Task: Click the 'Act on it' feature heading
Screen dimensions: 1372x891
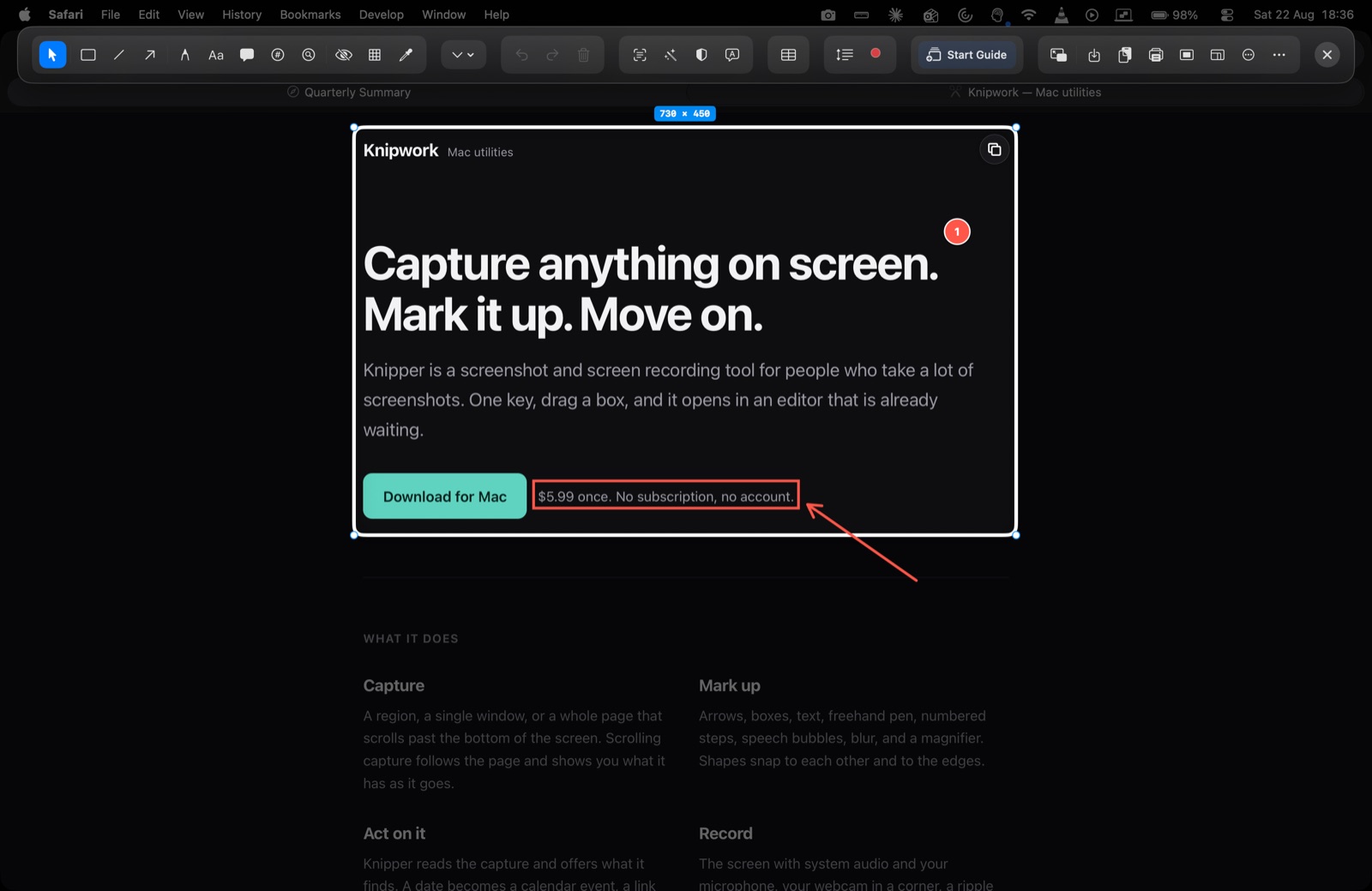Action: coord(394,834)
